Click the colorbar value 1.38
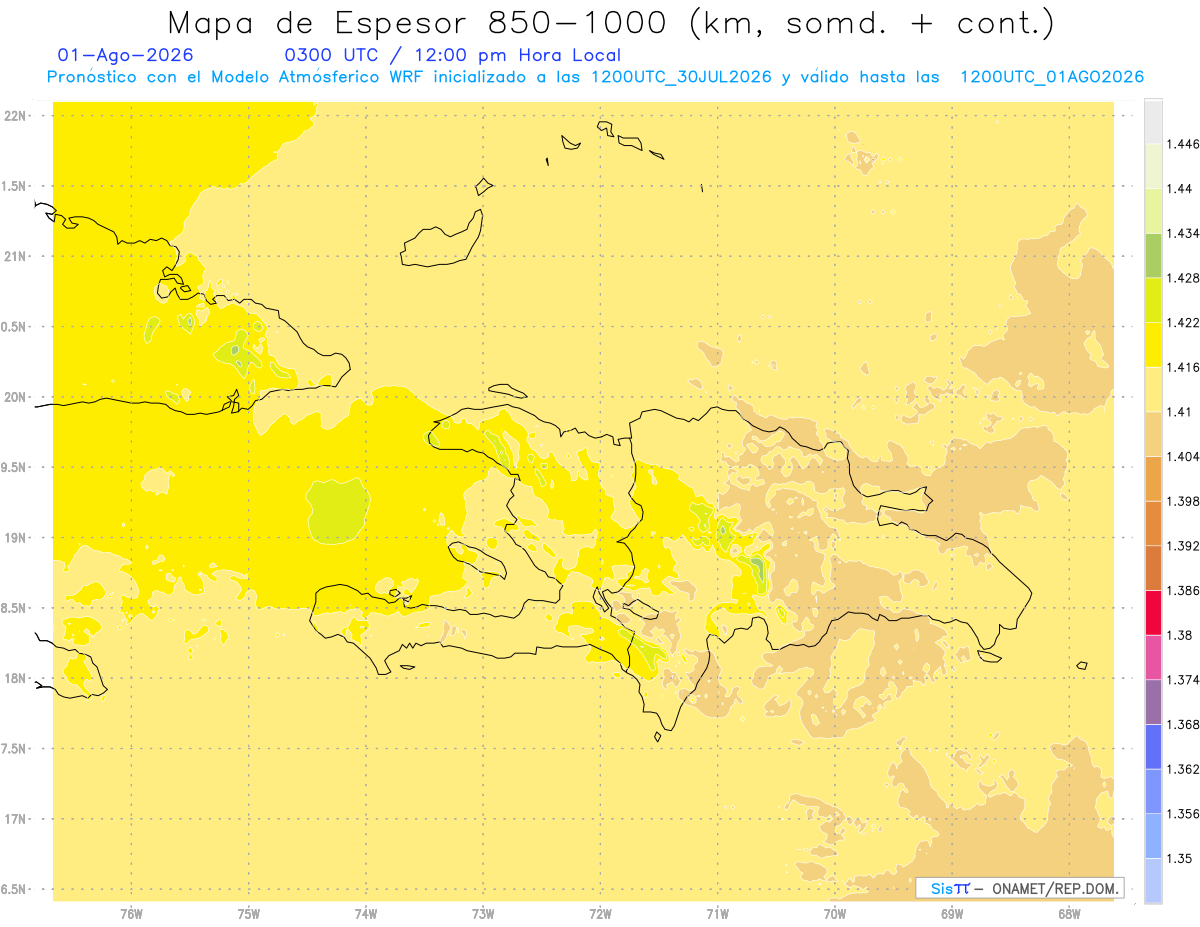The image size is (1200, 927). 1180,635
